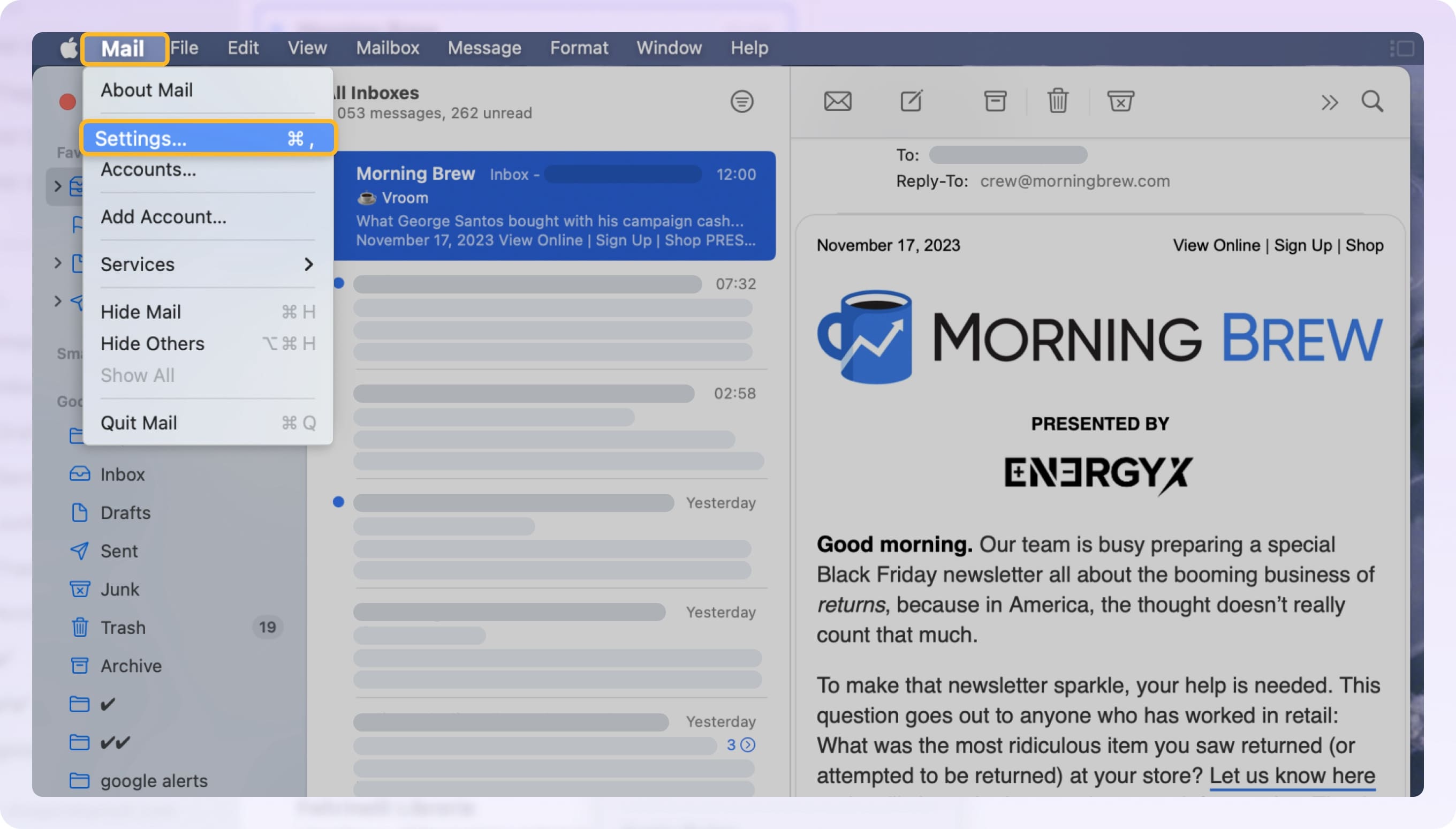The width and height of the screenshot is (1456, 829).
Task: Click the message filter icon
Action: click(741, 102)
